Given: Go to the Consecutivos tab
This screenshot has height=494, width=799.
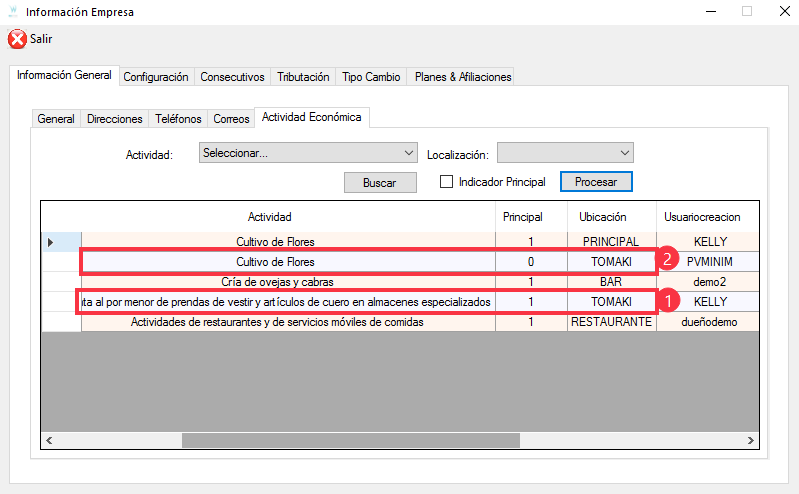Looking at the screenshot, I should 232,77.
